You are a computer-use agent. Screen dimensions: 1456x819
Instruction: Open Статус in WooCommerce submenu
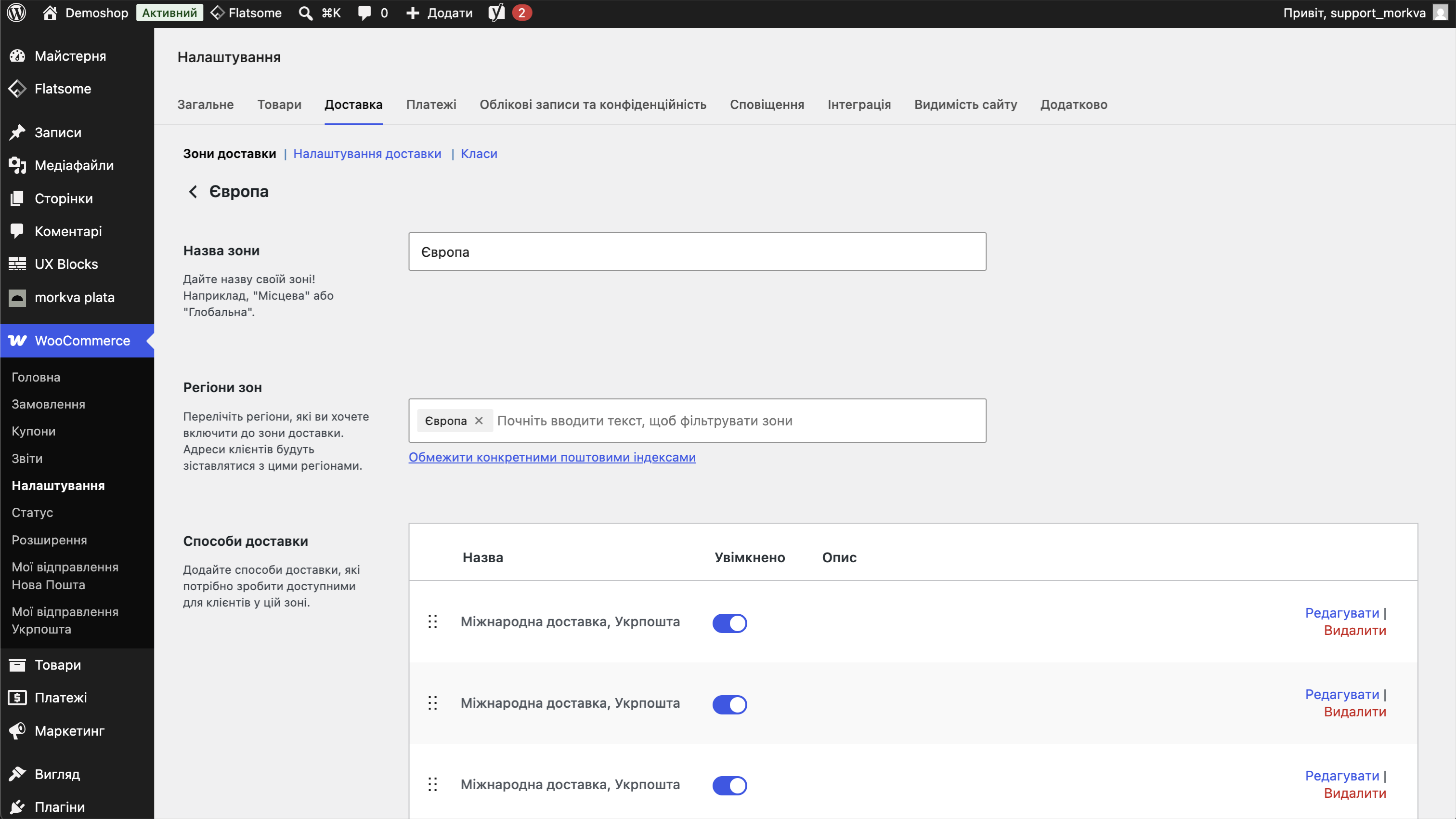point(32,513)
